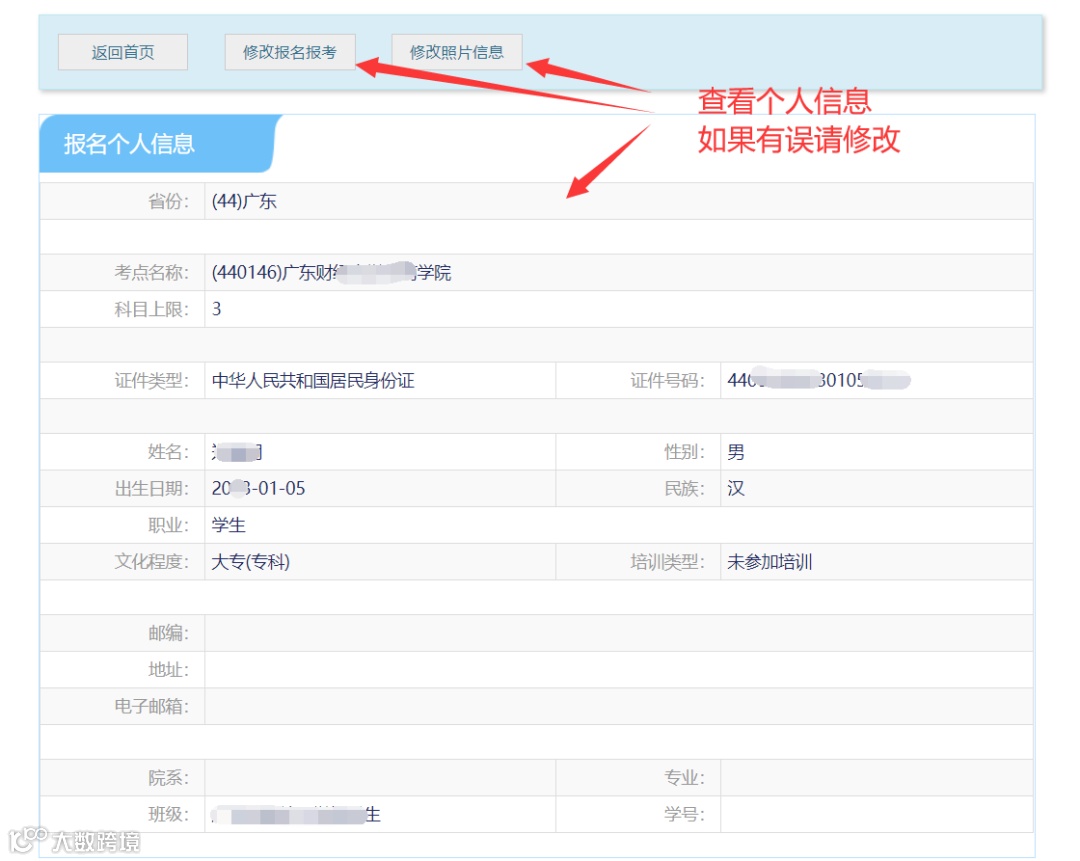
Task: Click the 省份 label
Action: tap(168, 201)
